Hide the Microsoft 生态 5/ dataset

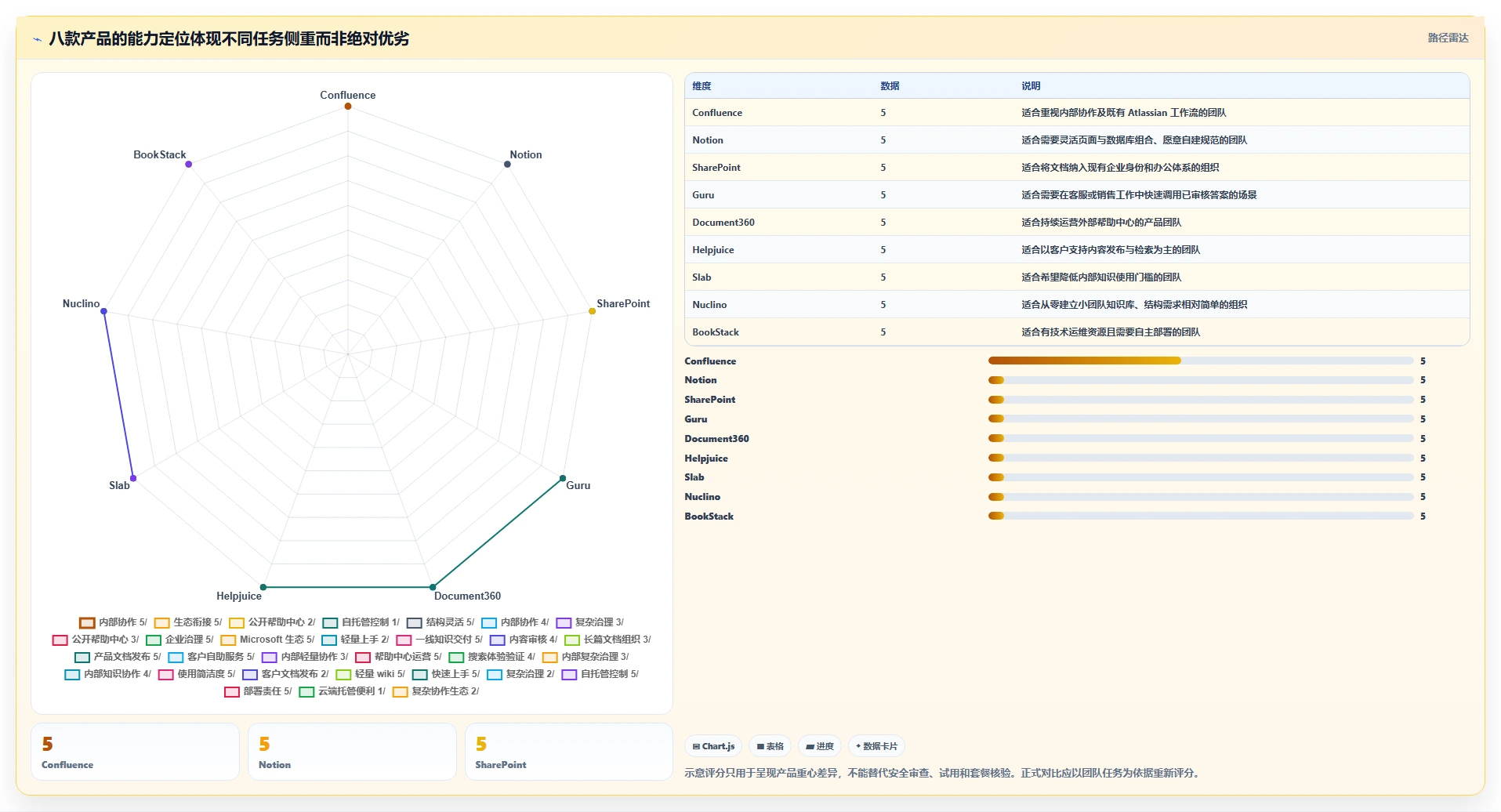[x=267, y=640]
